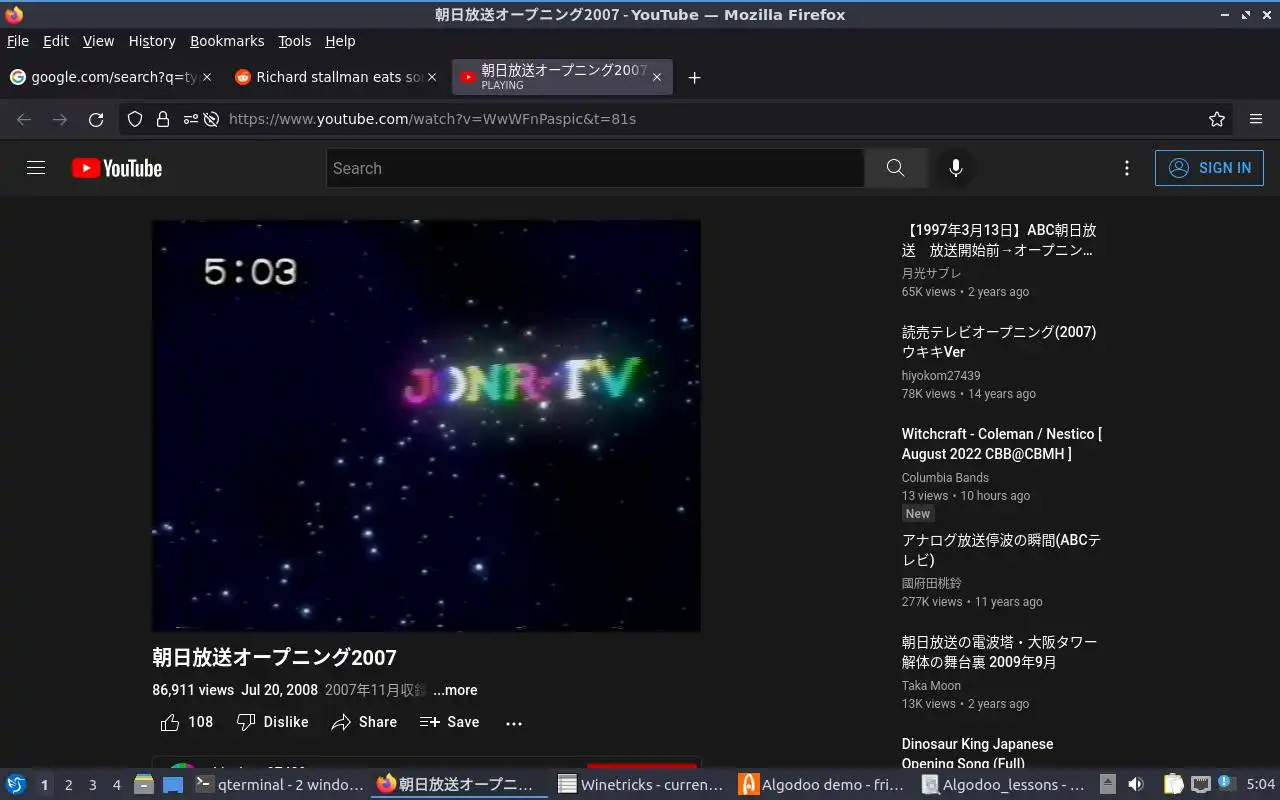This screenshot has width=1280, height=800.
Task: Save video to a playlist
Action: (450, 722)
